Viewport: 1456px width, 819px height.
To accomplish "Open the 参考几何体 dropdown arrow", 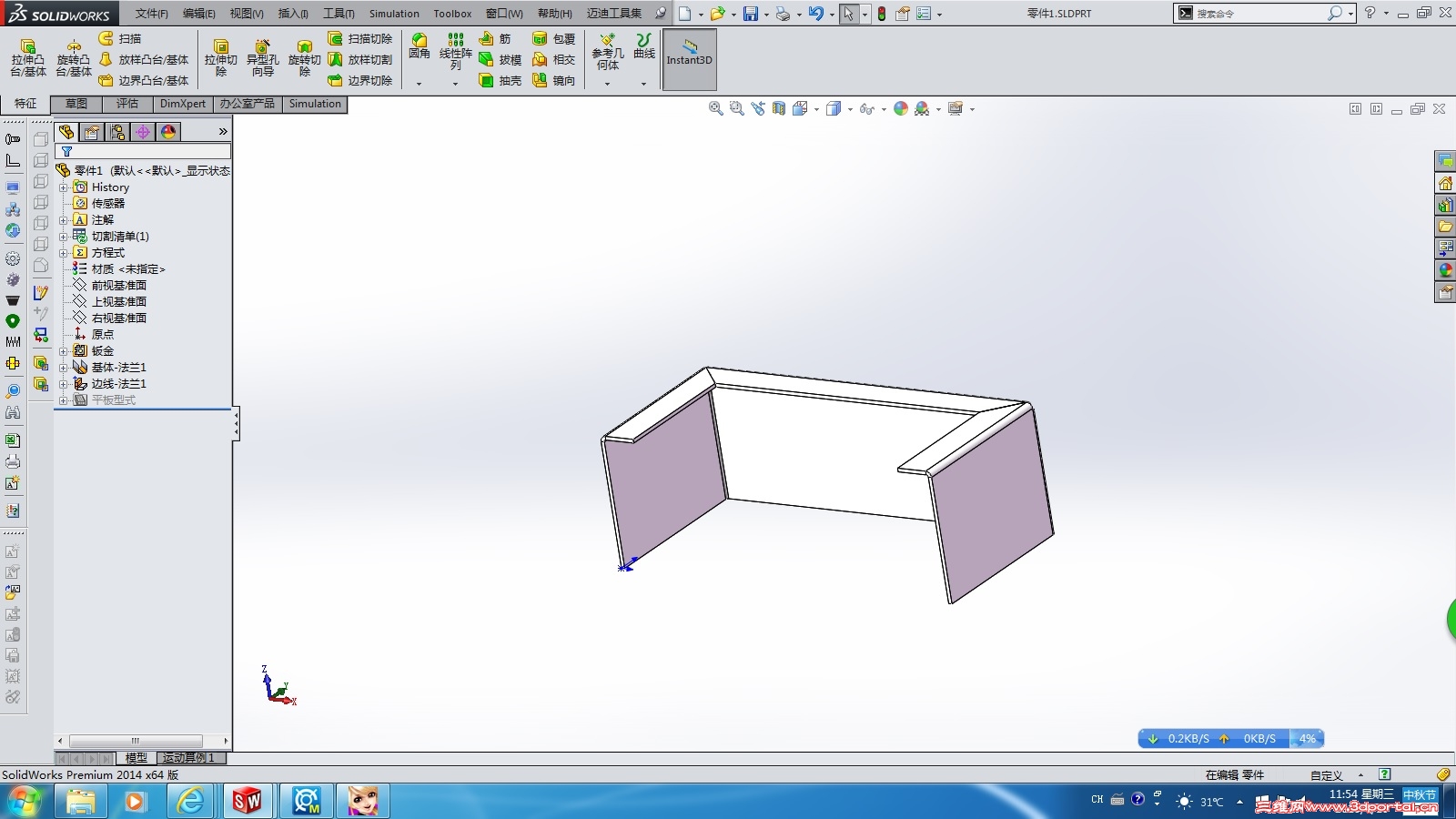I will click(607, 84).
